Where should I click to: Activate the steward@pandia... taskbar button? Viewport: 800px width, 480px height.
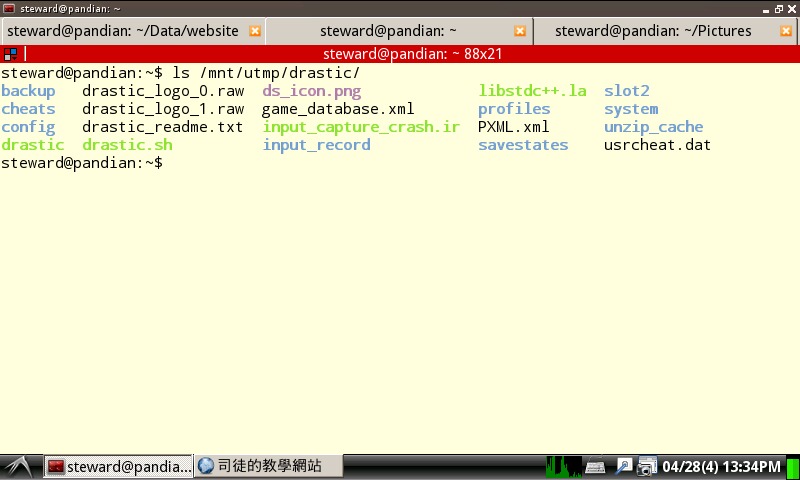tap(118, 466)
